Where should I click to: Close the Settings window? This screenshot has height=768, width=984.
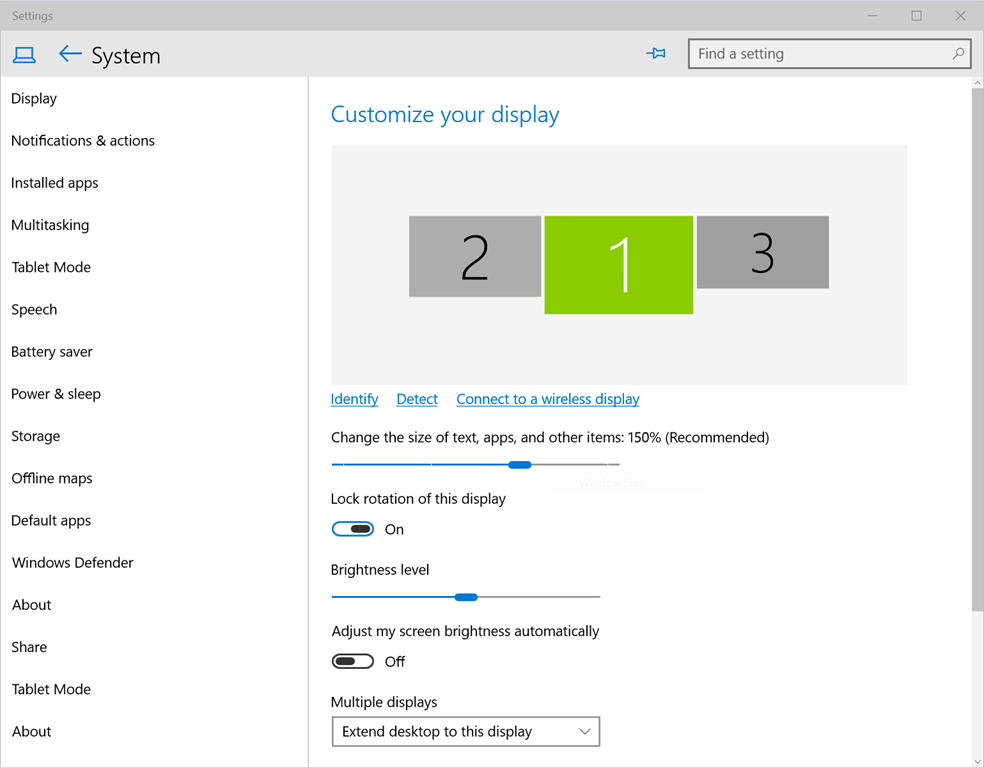[x=960, y=16]
